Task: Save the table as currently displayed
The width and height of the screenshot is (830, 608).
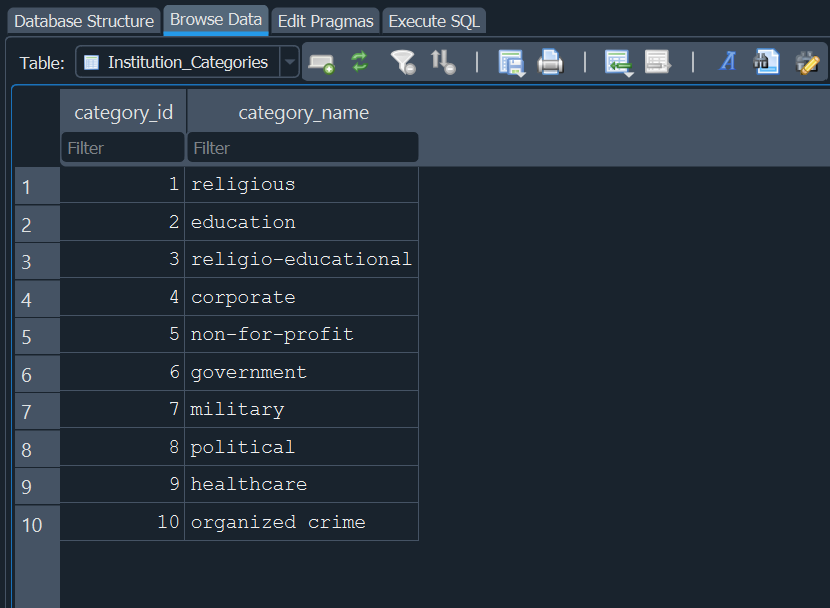Action: (x=511, y=63)
